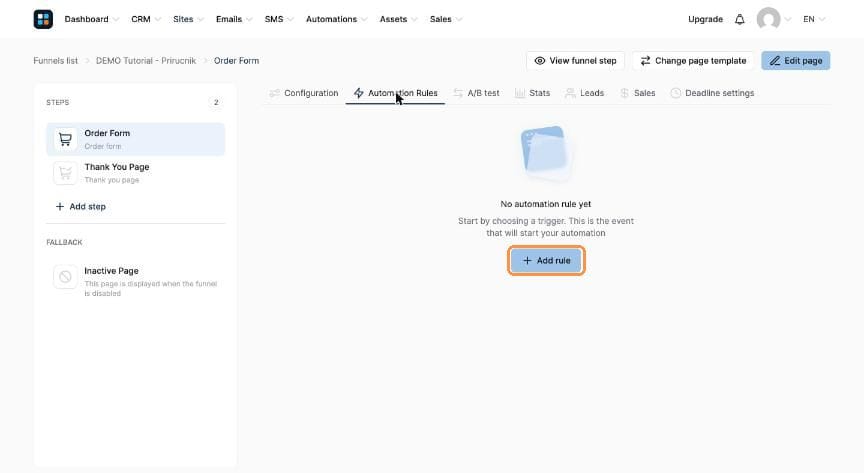Click the A/B test arrows icon
The width and height of the screenshot is (864, 473).
[x=458, y=93]
